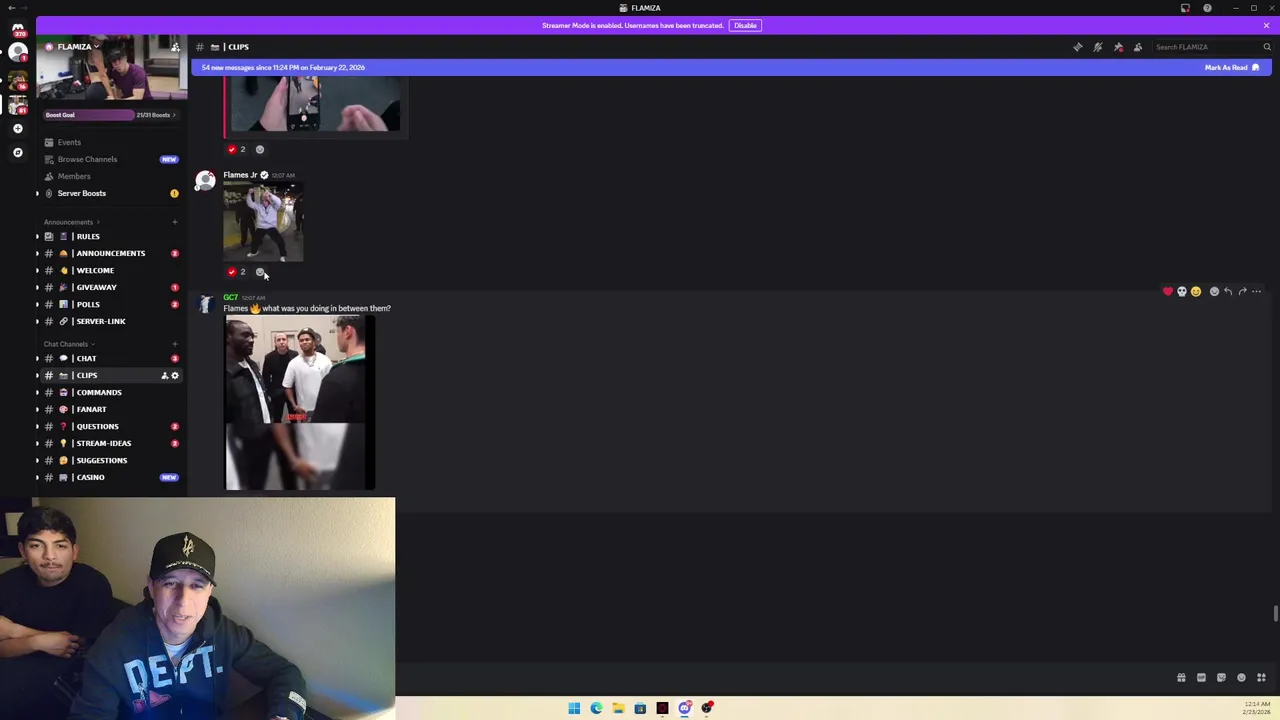Open Members list page
The image size is (1280, 720).
point(110,176)
